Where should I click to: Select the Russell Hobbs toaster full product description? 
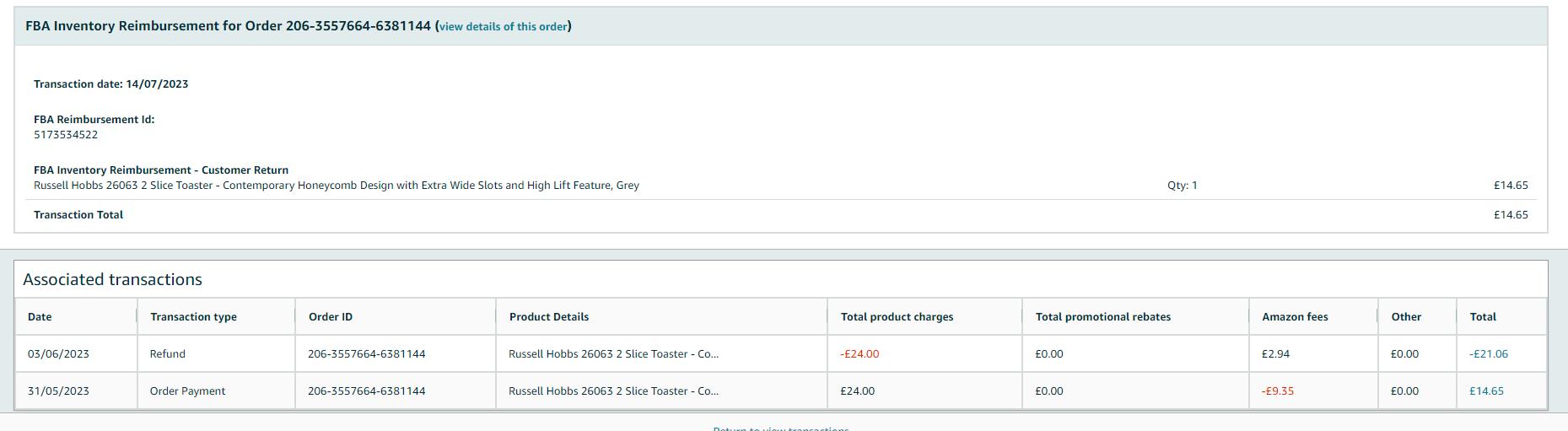point(337,186)
